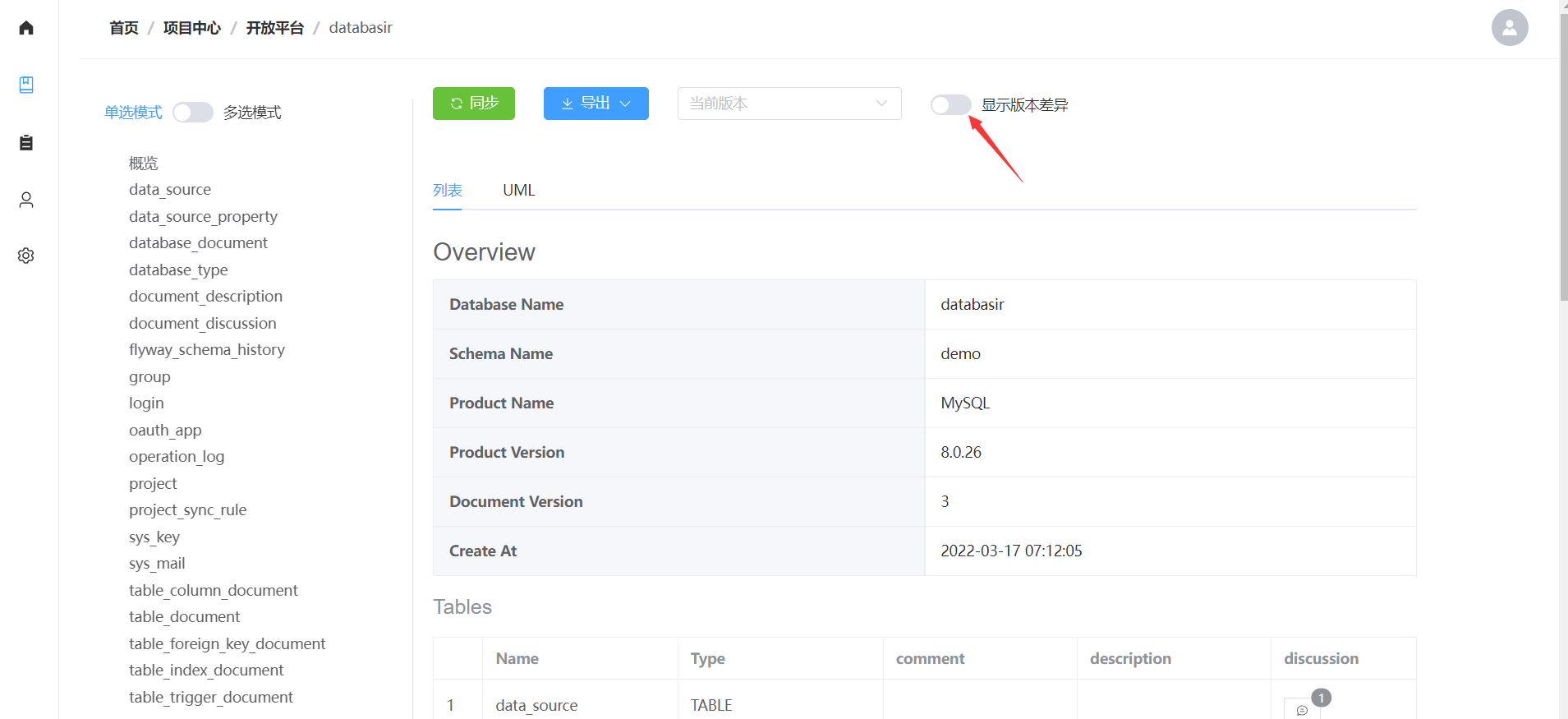1568x719 pixels.
Task: Go to 首页 breadcrumb link
Action: 124,28
